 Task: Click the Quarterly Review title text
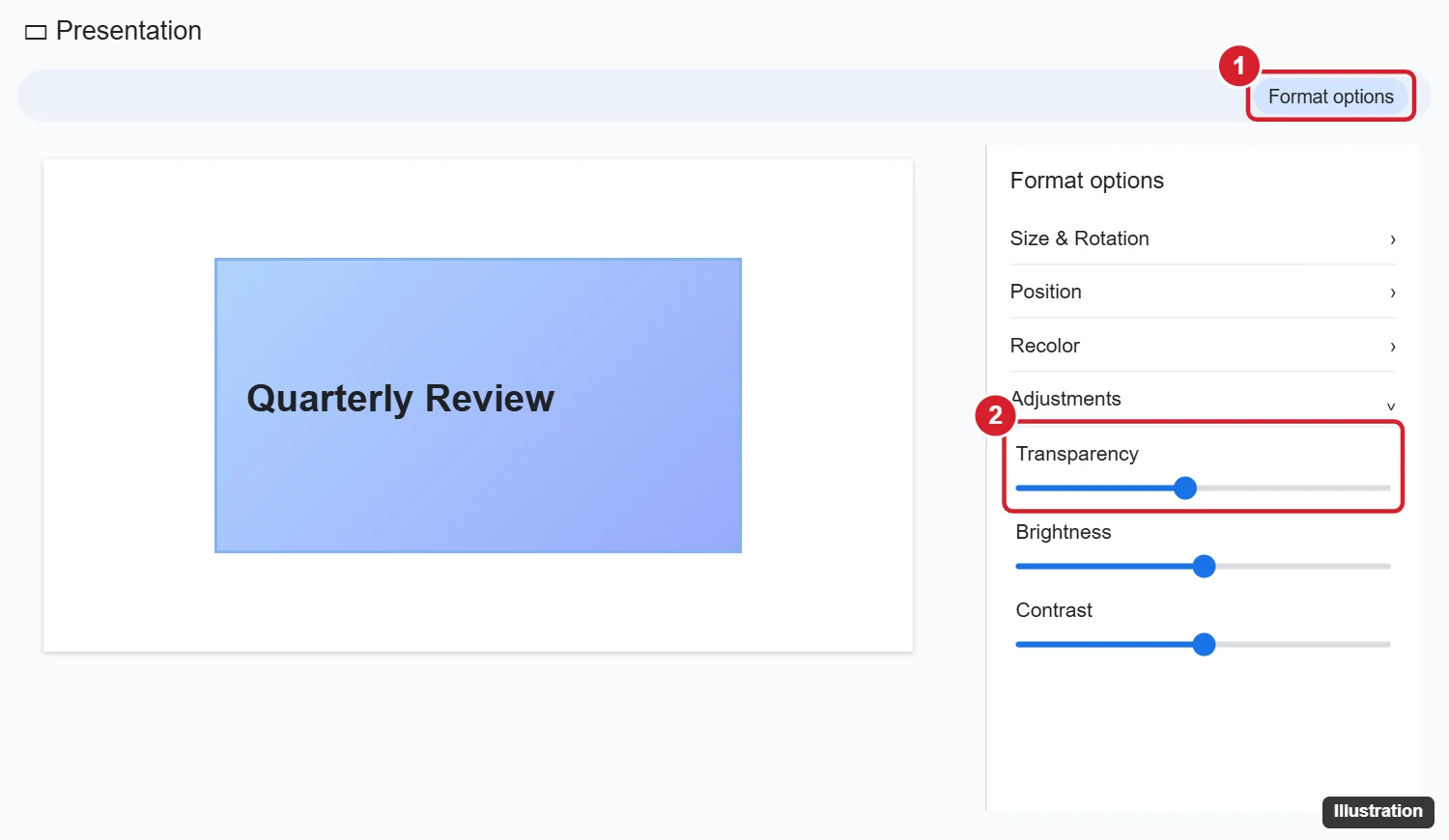[400, 399]
